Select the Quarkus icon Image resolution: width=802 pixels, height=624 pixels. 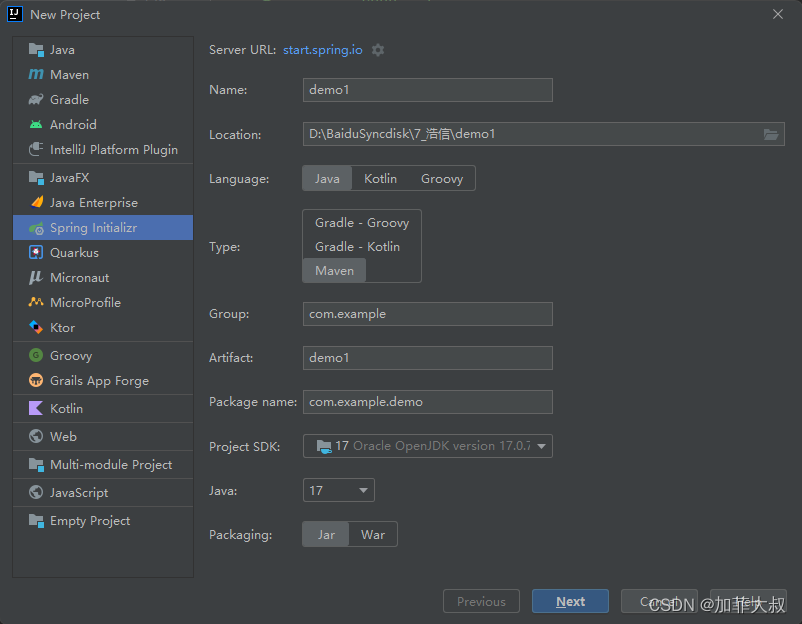point(36,253)
